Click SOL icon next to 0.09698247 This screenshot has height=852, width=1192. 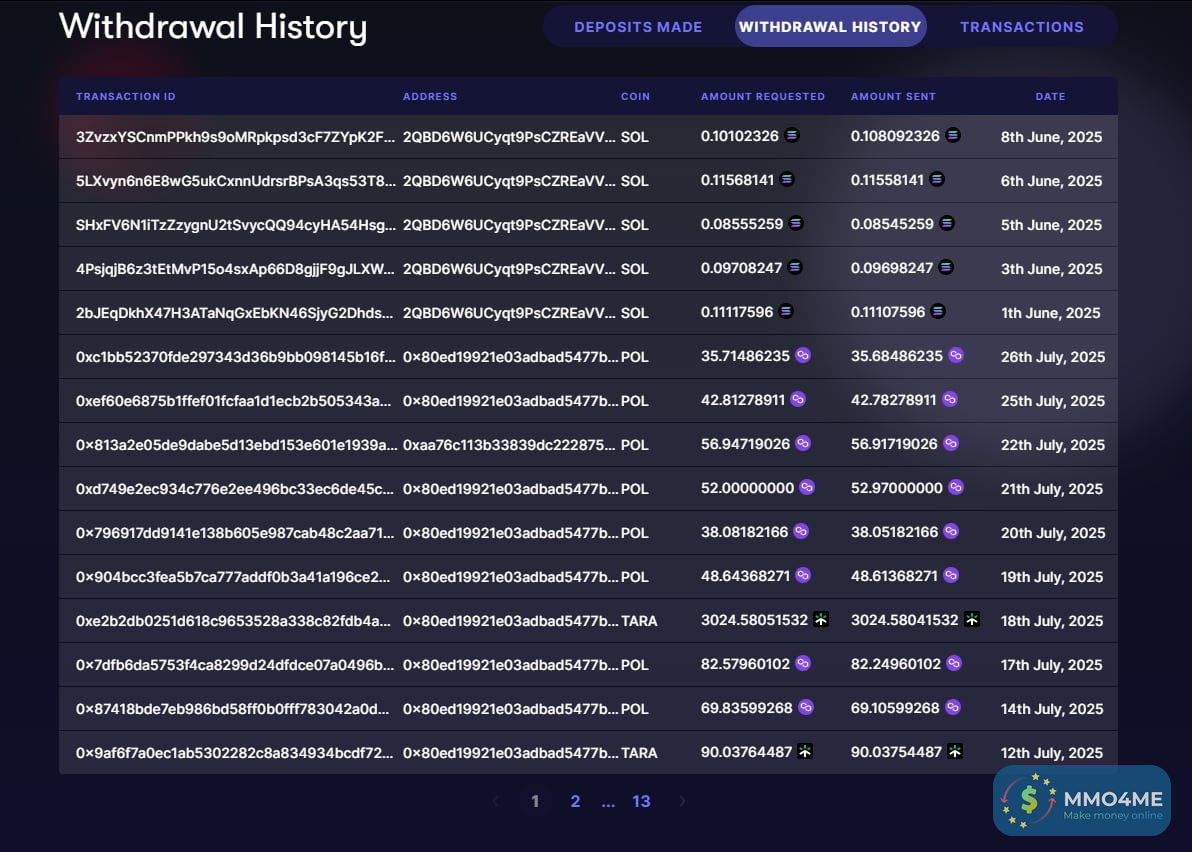point(946,268)
